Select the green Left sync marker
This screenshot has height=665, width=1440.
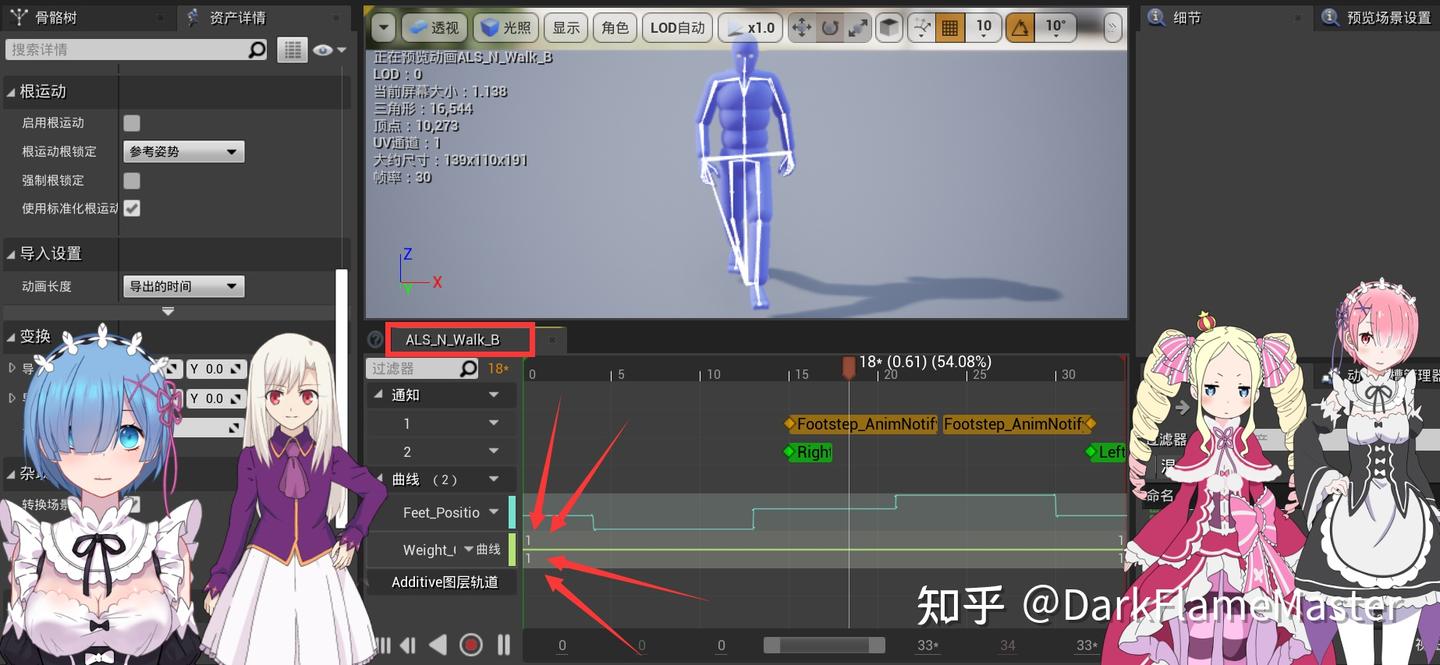(1106, 452)
